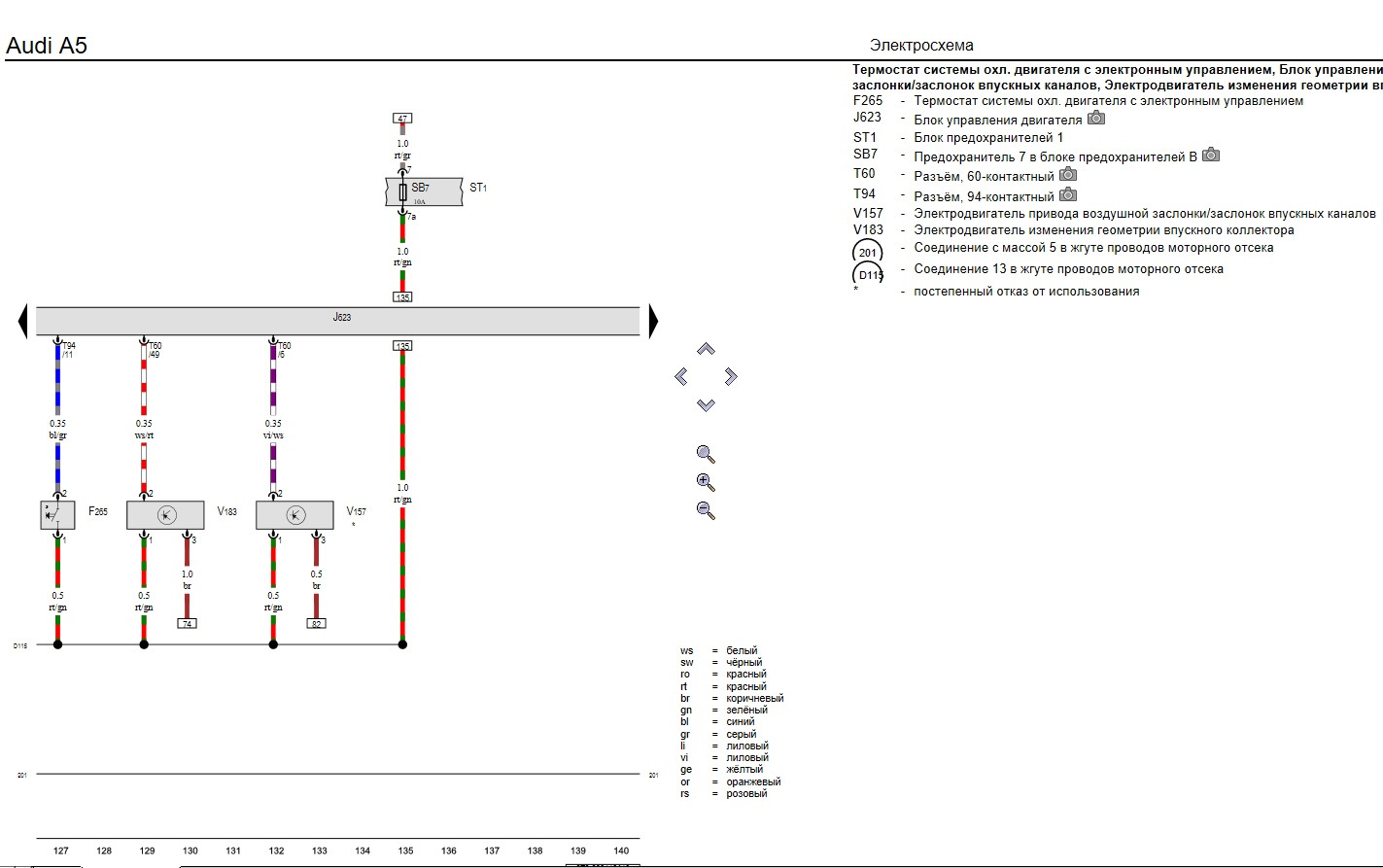Click the ST1 fuse holder label
Viewport: 1383px width, 868px height.
(478, 188)
